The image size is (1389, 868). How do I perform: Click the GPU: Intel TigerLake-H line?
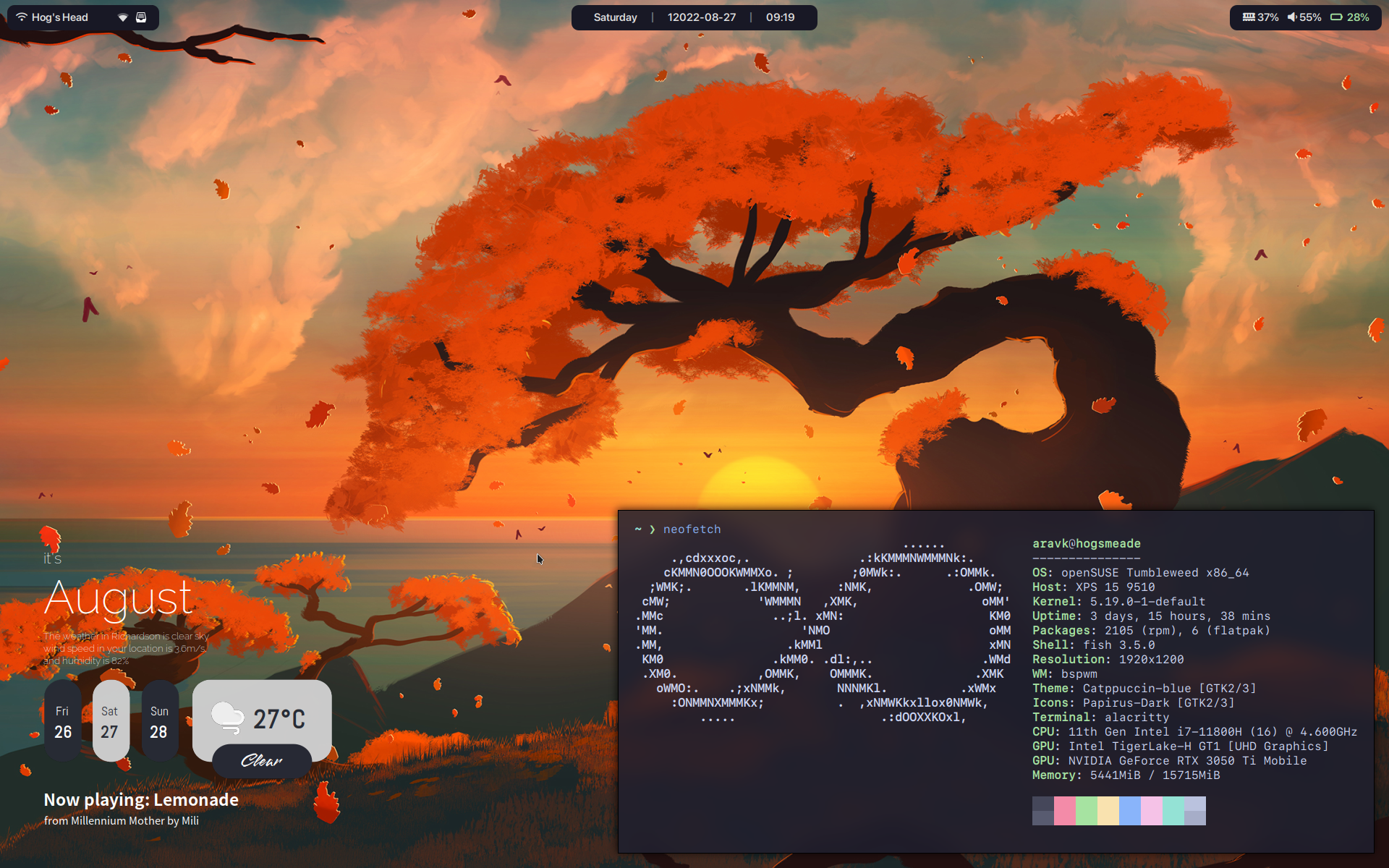coord(1181,746)
